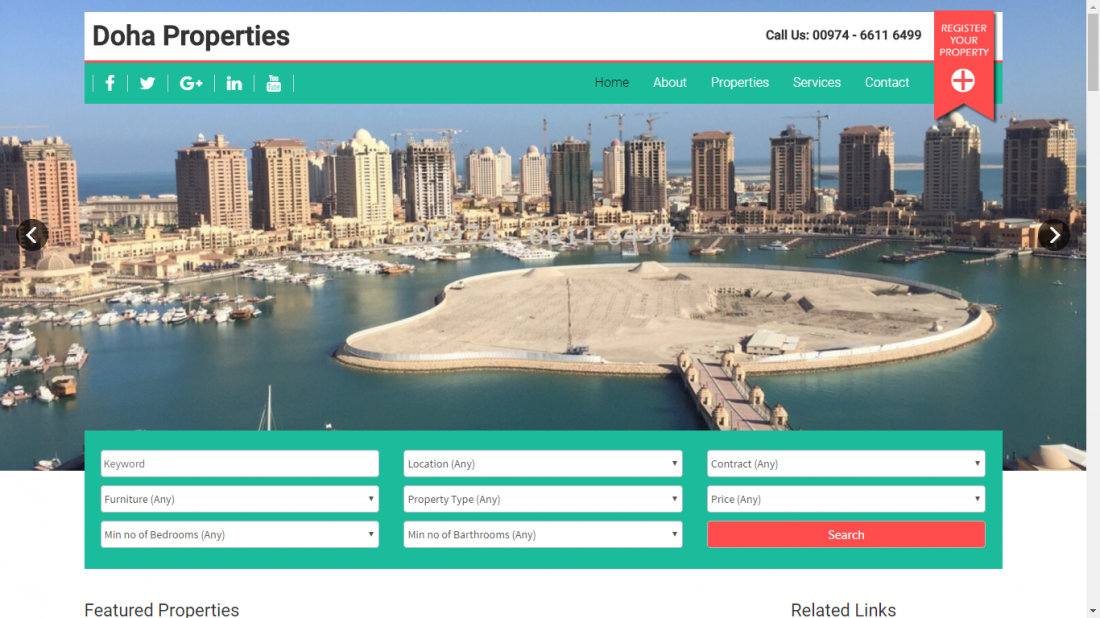The width and height of the screenshot is (1100, 618).
Task: Click the Register Your Property ribbon text
Action: pos(964,40)
